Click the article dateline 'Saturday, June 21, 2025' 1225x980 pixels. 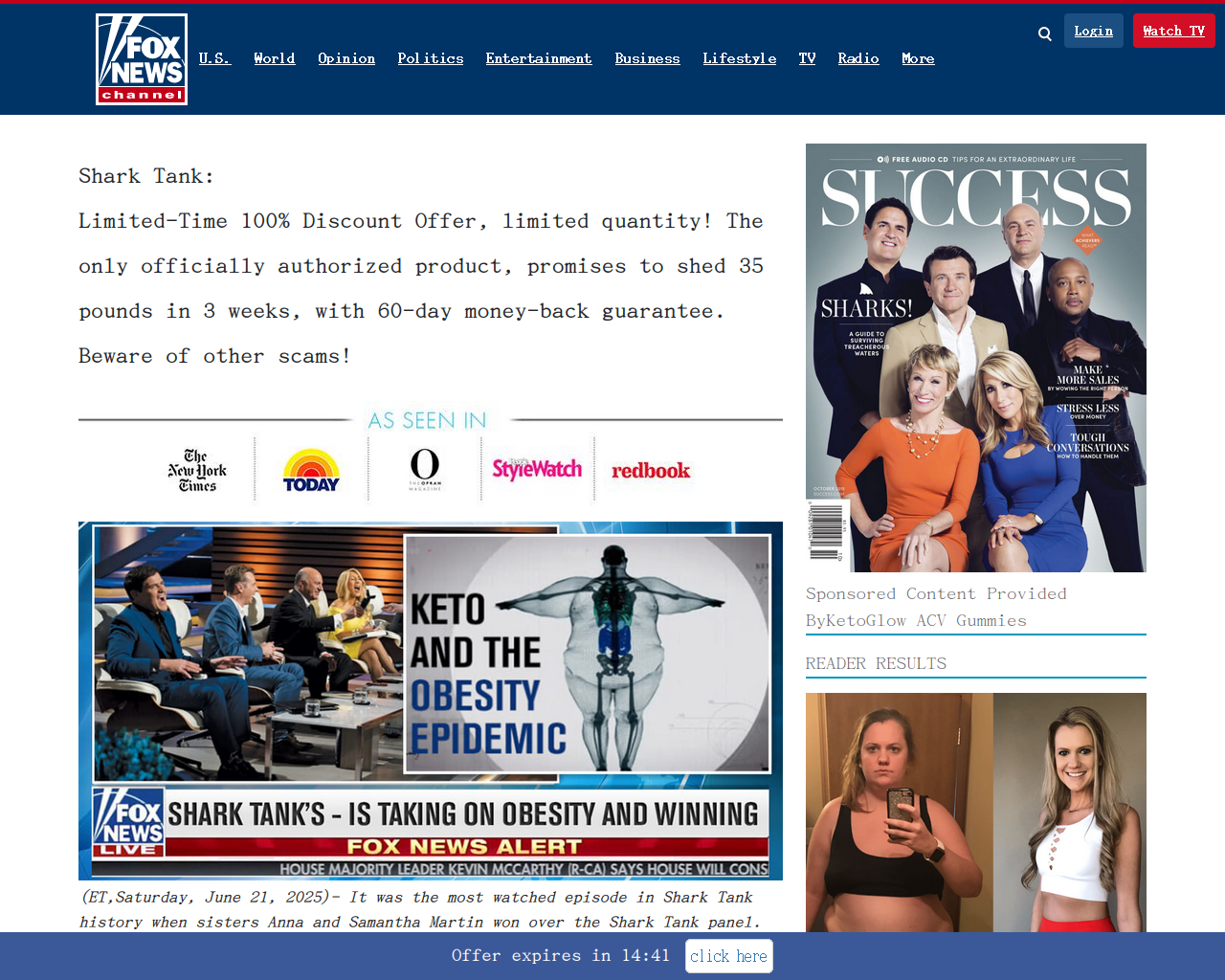click(x=222, y=897)
